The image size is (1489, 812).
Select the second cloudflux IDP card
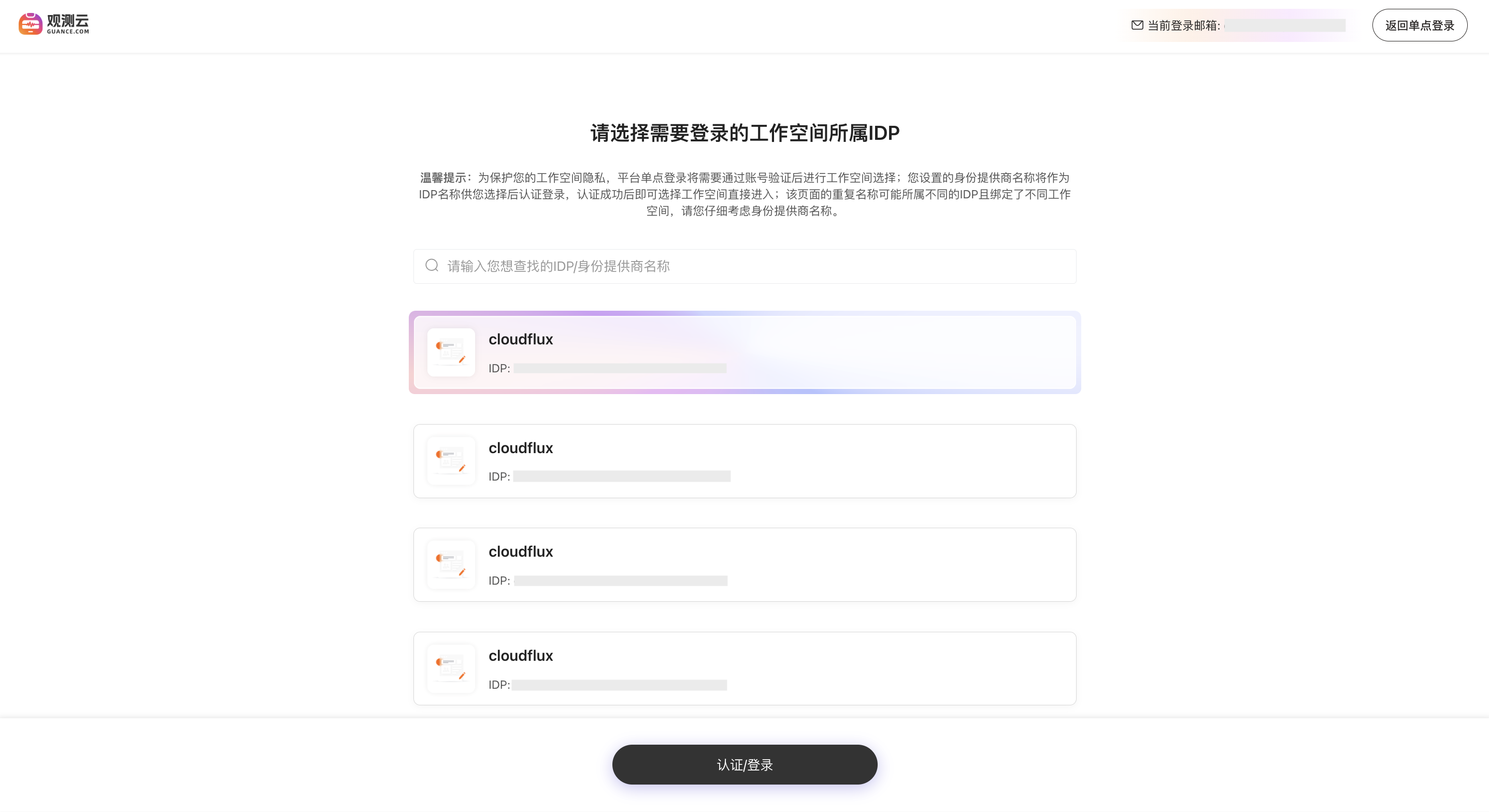744,461
